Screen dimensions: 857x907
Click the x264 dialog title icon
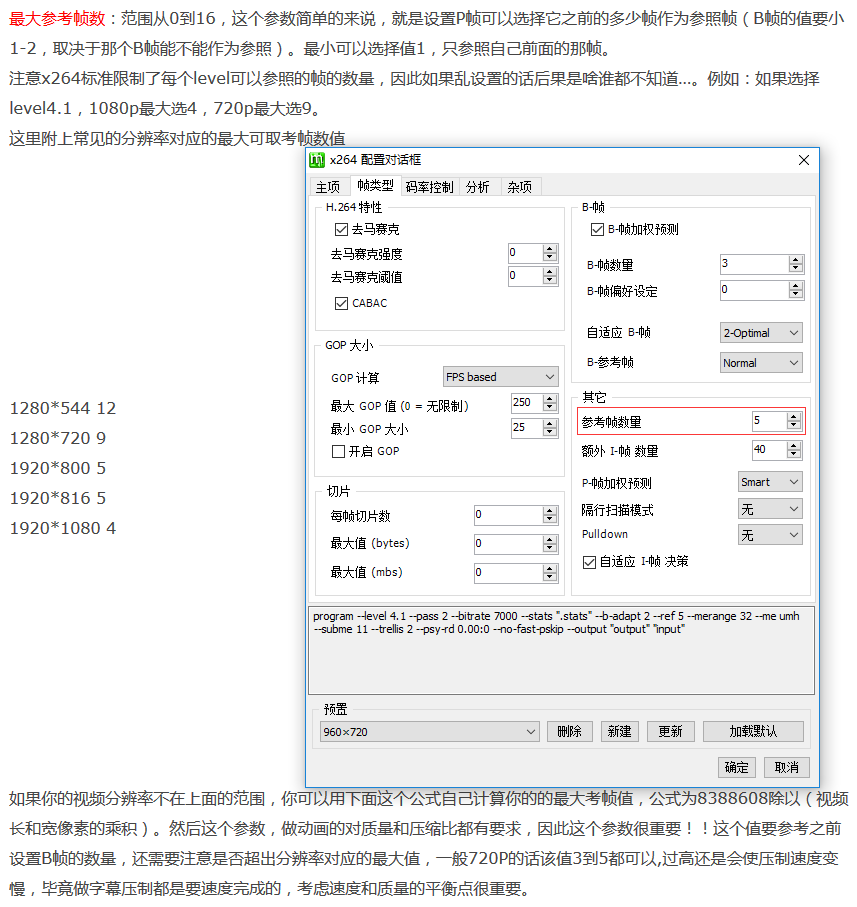coord(316,160)
